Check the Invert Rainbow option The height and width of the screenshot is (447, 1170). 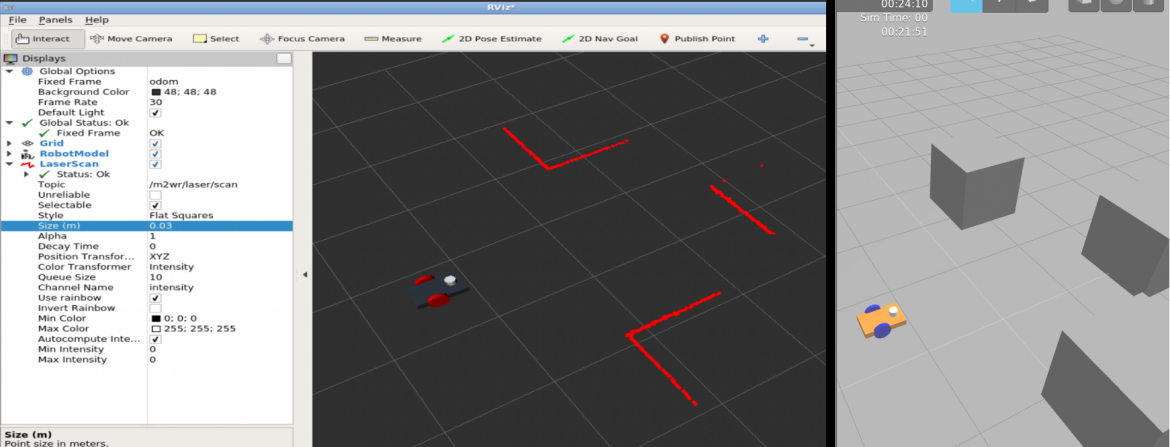tap(155, 308)
